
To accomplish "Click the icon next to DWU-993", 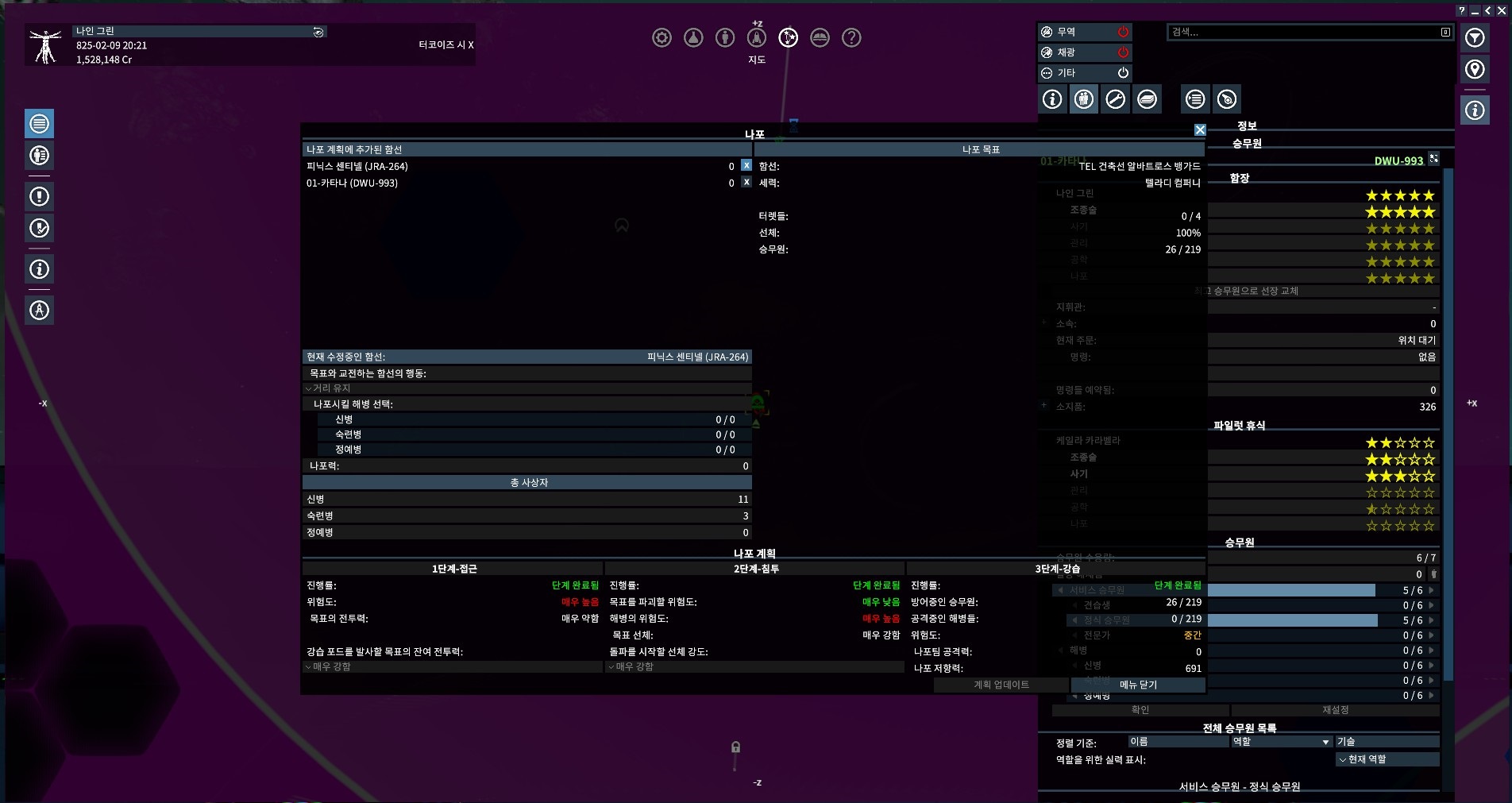I will pyautogui.click(x=1433, y=159).
